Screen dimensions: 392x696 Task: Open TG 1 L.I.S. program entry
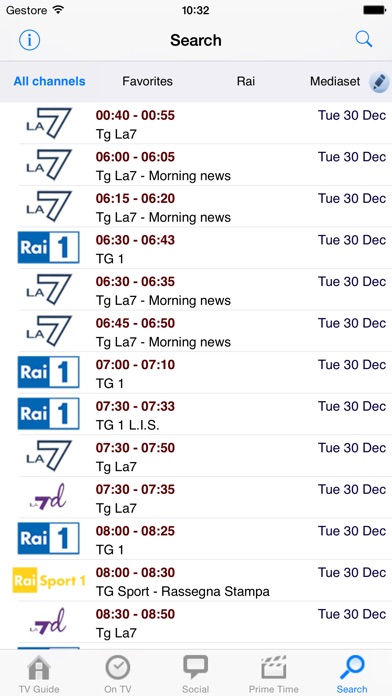196,414
